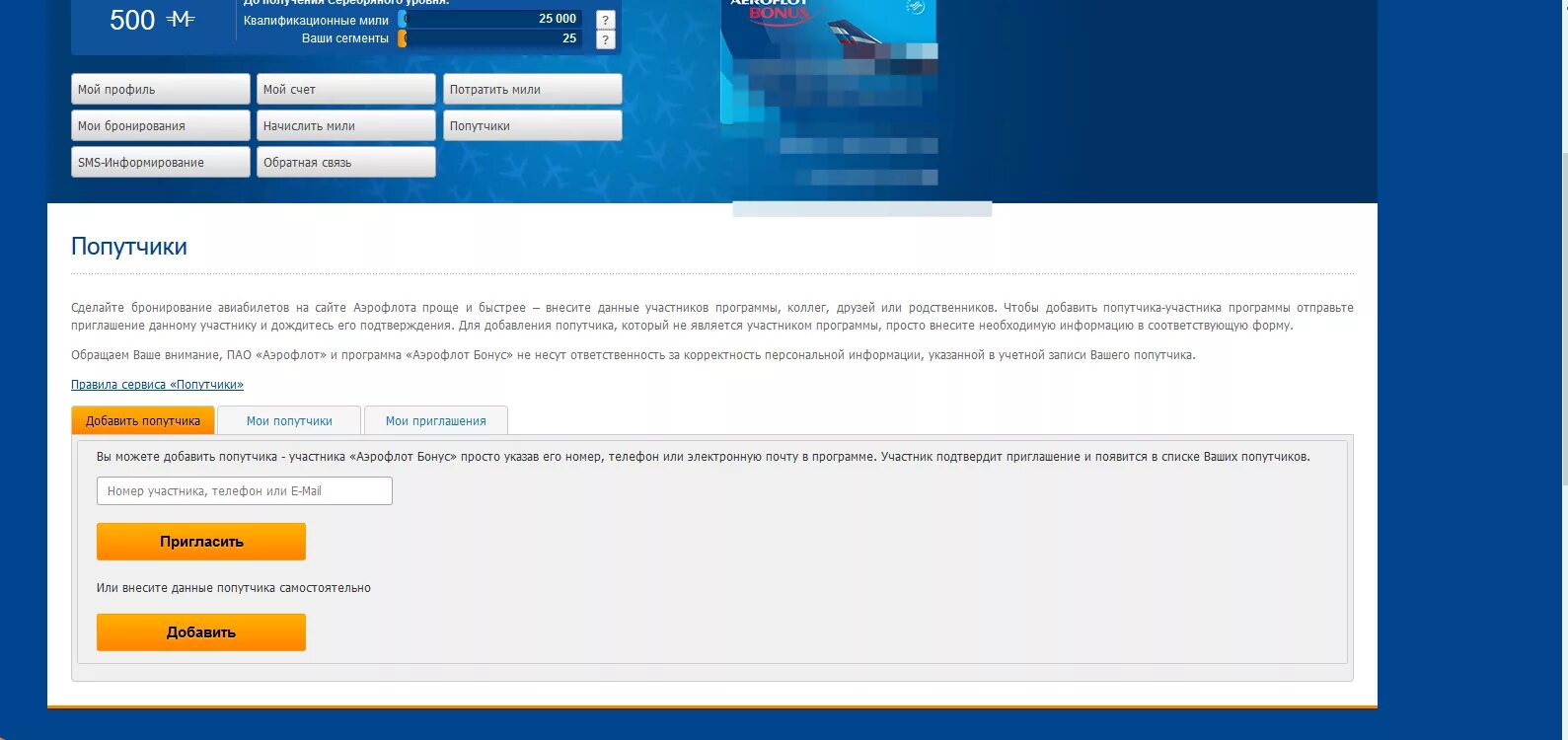
Task: Click the Ваши сегменты progress bar
Action: 489,38
